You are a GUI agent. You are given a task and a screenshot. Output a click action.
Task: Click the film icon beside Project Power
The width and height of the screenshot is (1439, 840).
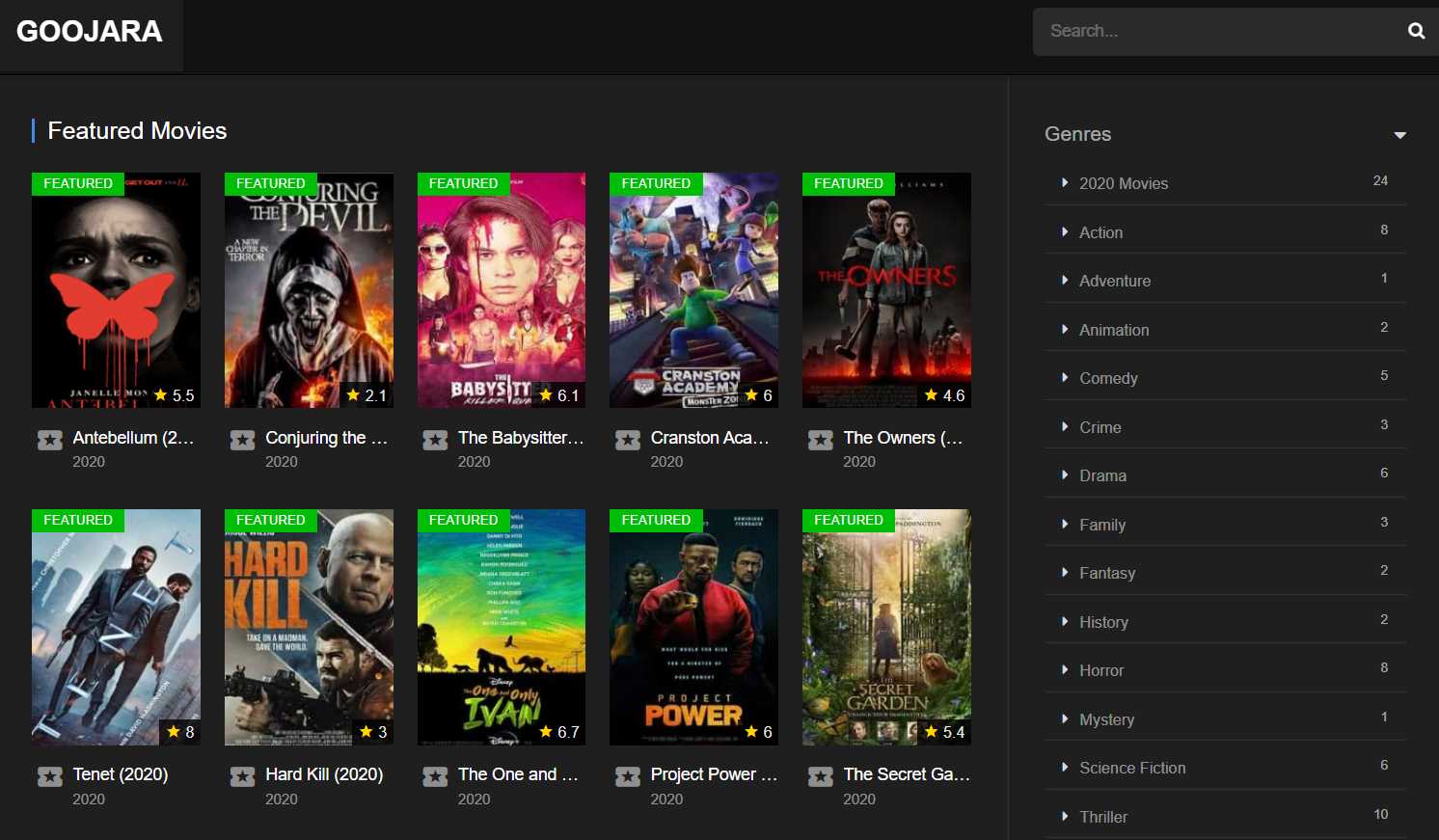pos(628,776)
